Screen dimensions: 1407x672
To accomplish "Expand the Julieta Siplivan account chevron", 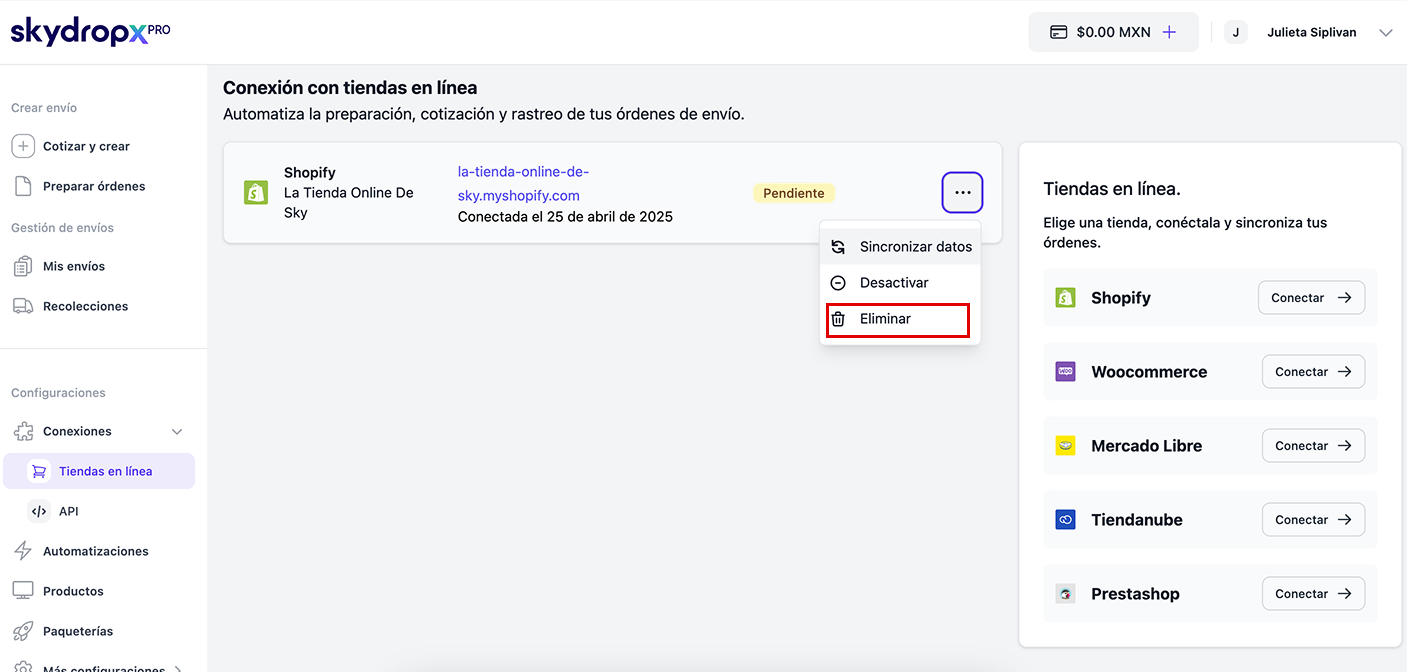I will [x=1386, y=33].
